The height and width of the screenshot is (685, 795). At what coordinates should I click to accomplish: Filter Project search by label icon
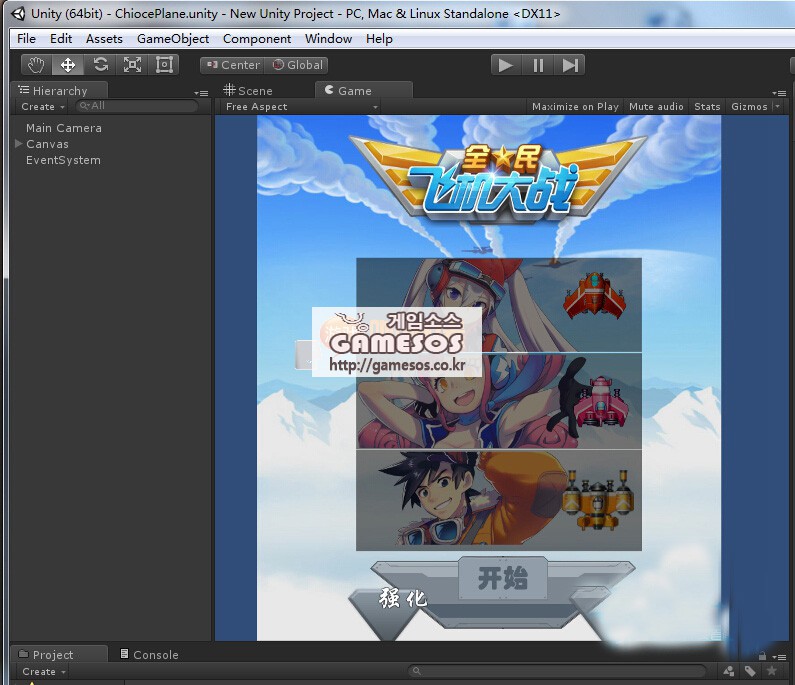(750, 671)
